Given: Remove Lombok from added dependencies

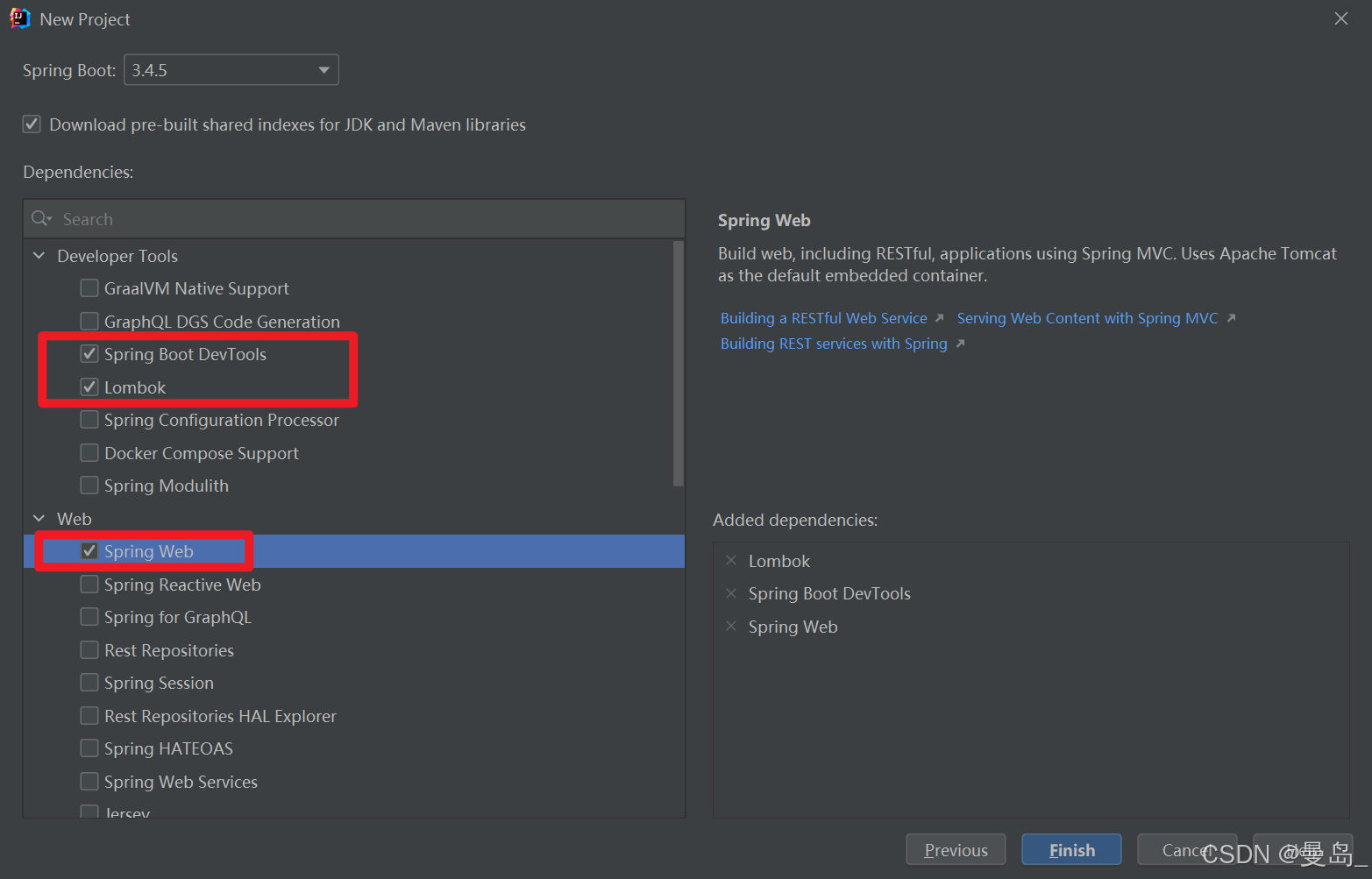Looking at the screenshot, I should coord(731,561).
